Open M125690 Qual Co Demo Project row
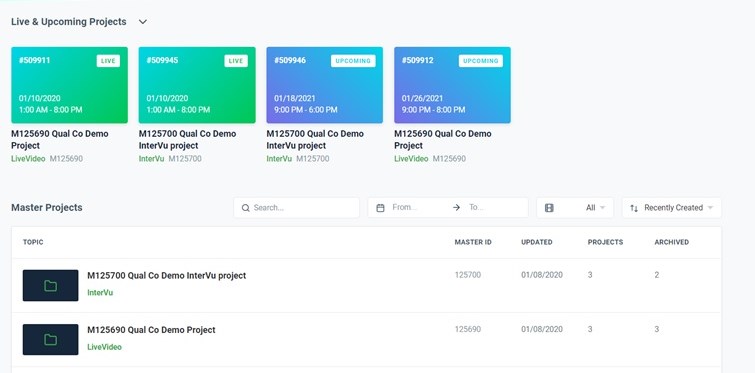The image size is (755, 373). 366,340
